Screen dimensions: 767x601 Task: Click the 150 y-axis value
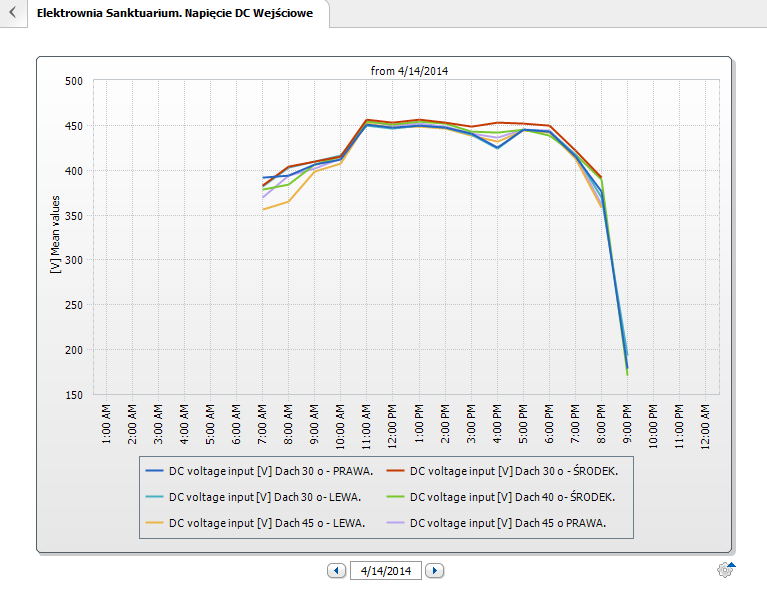coord(74,395)
